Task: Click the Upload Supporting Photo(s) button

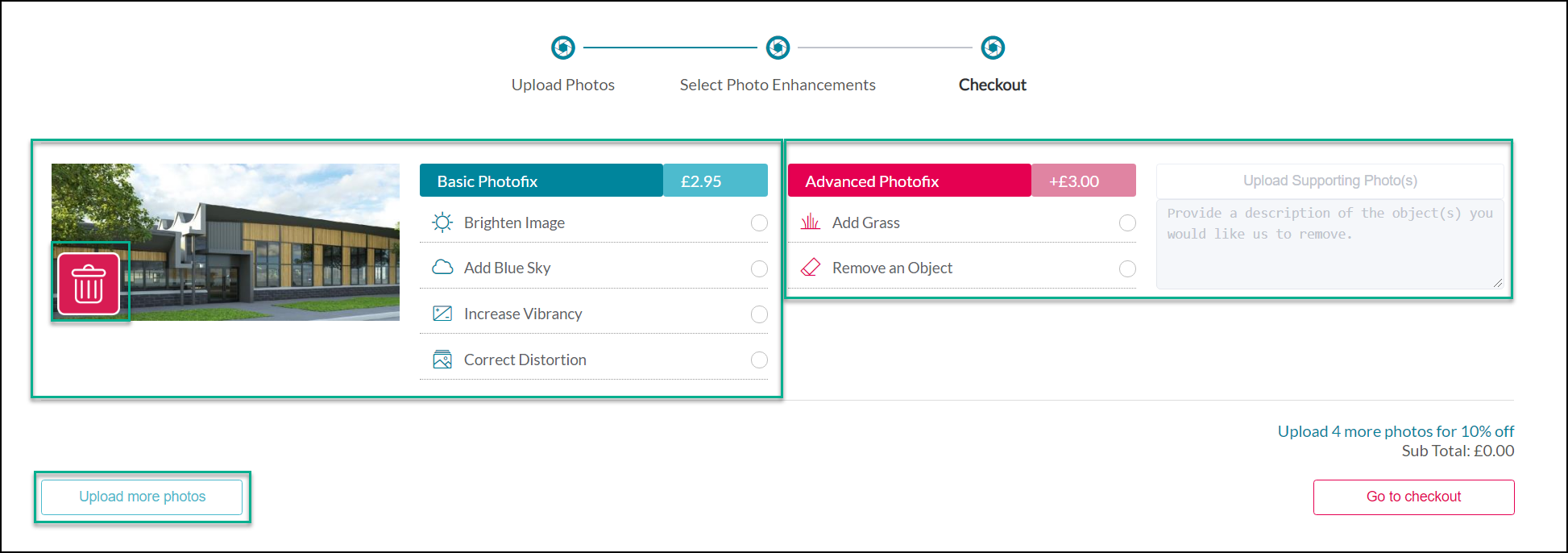Action: pyautogui.click(x=1329, y=181)
